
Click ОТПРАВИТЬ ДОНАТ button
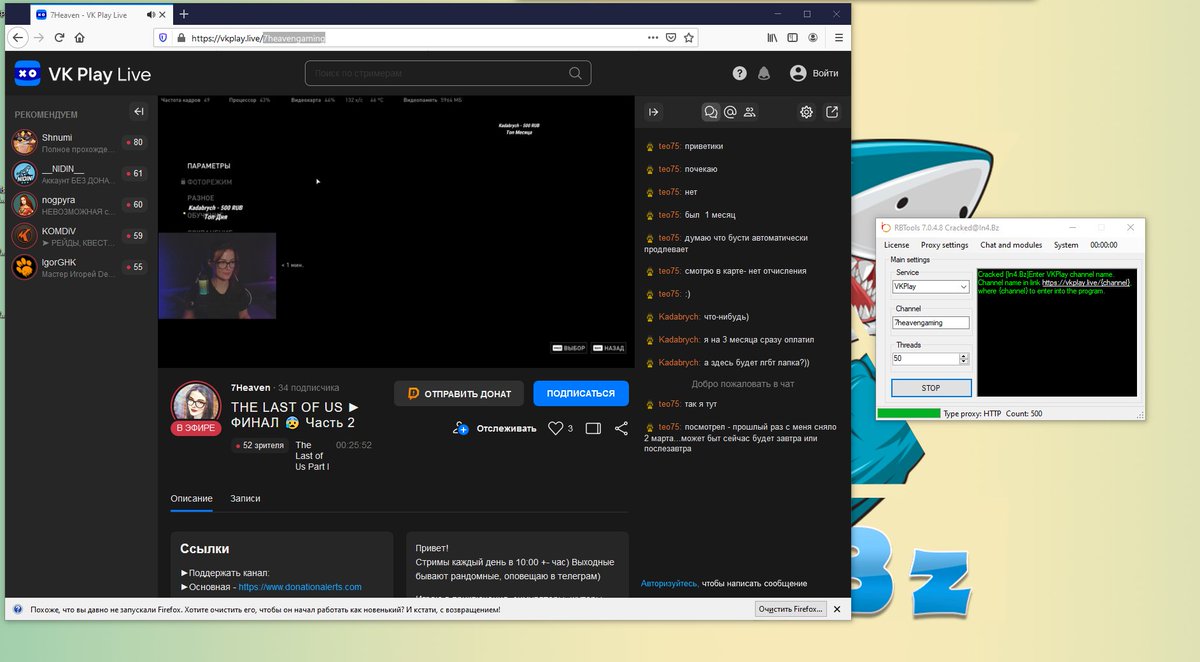coord(458,393)
